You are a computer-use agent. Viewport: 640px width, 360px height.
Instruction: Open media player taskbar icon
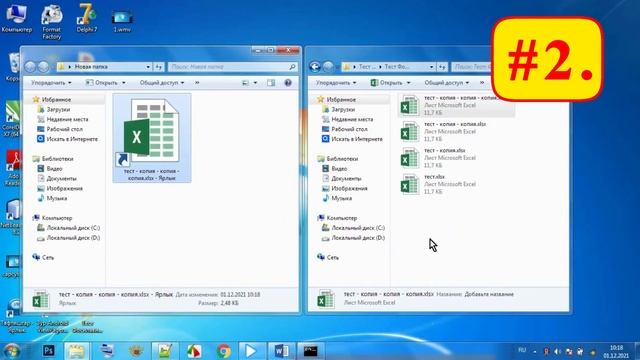coord(250,351)
